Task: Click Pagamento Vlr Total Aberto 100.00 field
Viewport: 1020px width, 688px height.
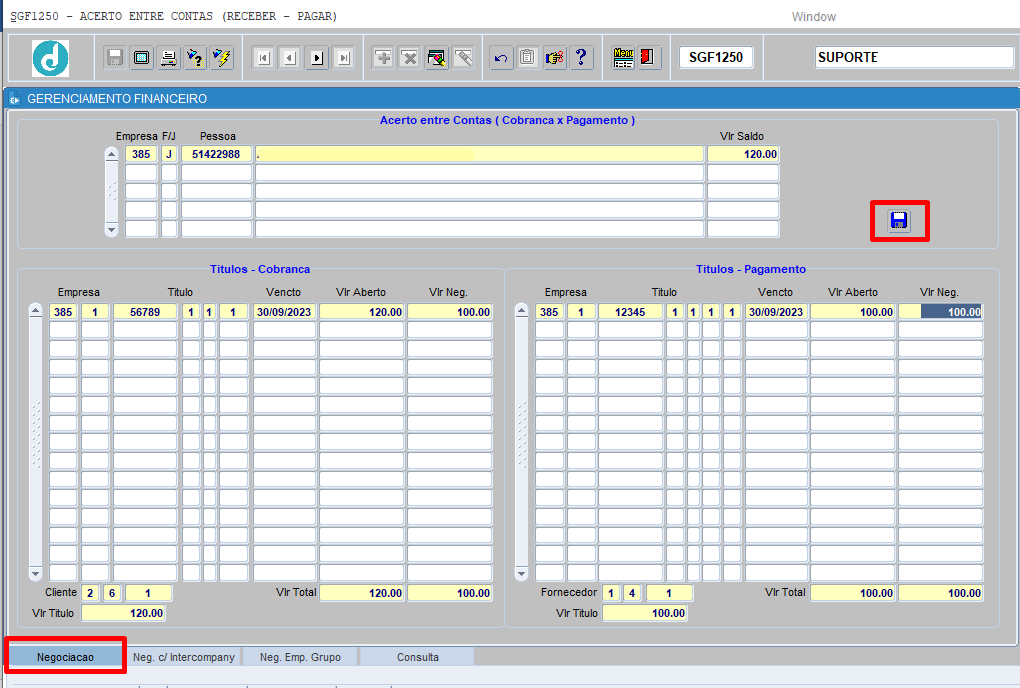Action: [852, 593]
